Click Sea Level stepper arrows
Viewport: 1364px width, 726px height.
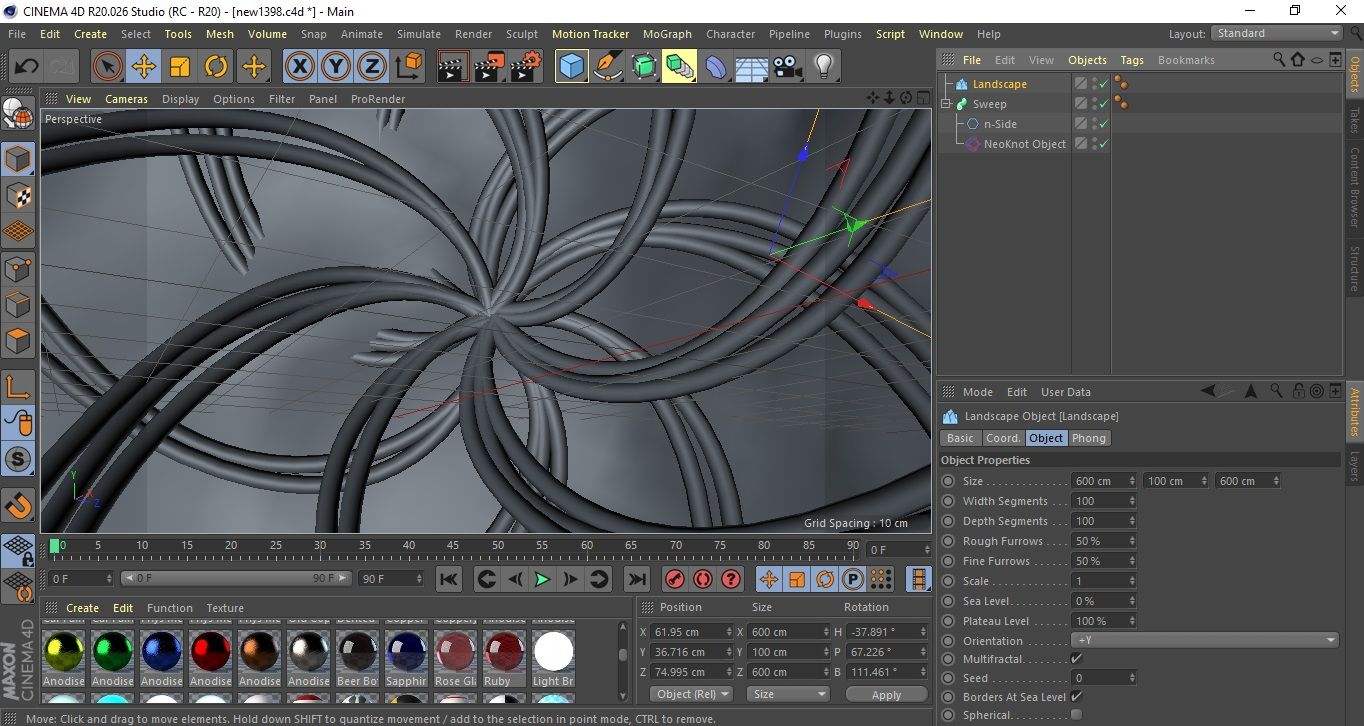[1132, 601]
